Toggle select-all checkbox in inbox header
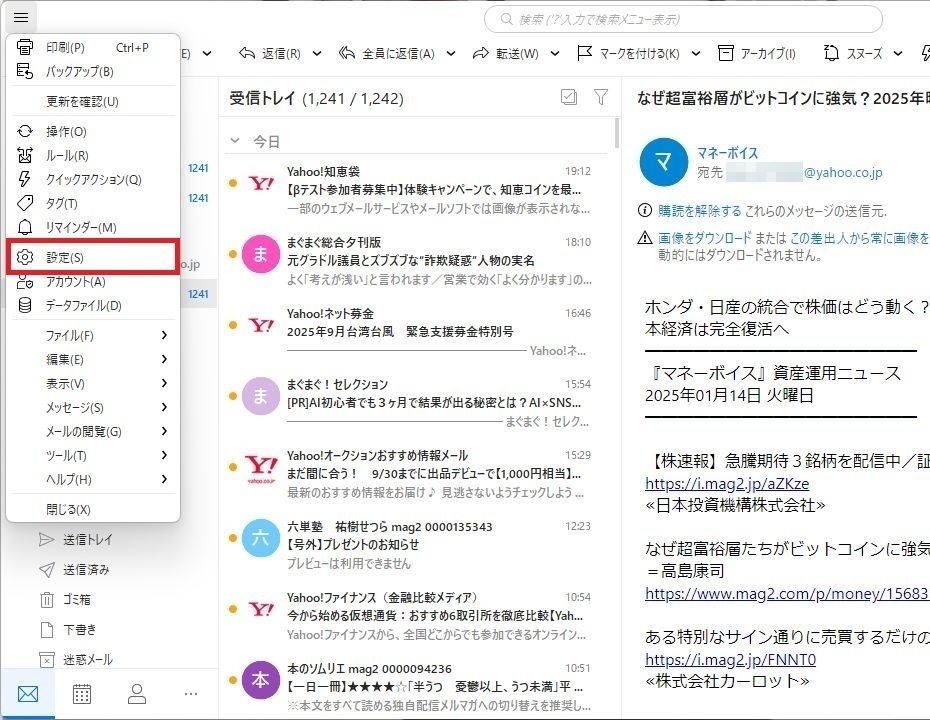The height and width of the screenshot is (720, 930). [569, 97]
